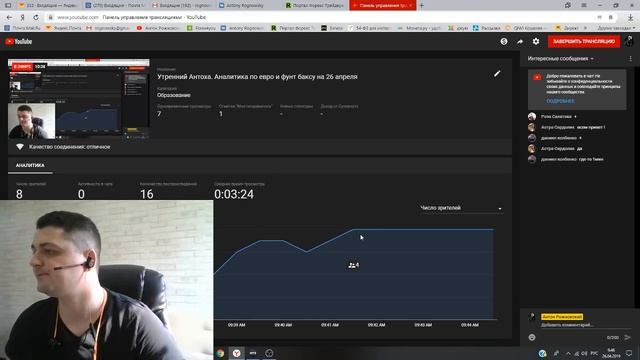Switch to the Портал Форекс Трейдера tab
640x360 pixels.
click(x=315, y=5)
